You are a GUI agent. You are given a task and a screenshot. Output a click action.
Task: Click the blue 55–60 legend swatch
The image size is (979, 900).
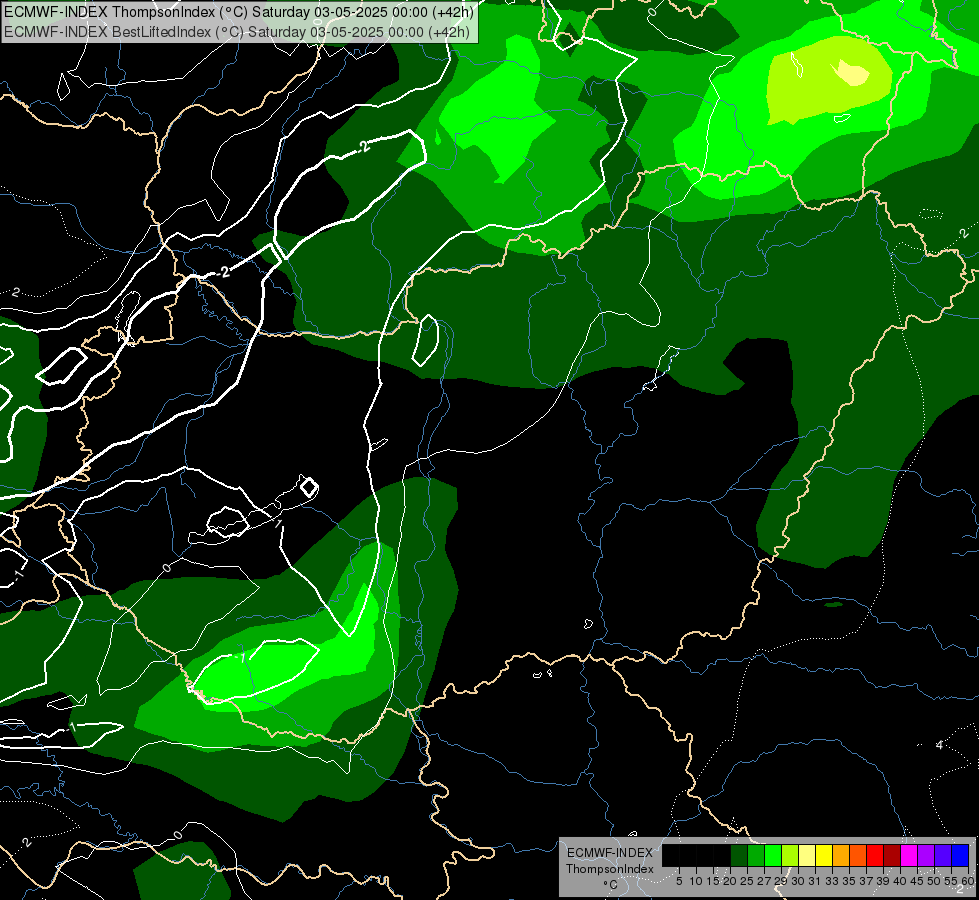pyautogui.click(x=960, y=855)
